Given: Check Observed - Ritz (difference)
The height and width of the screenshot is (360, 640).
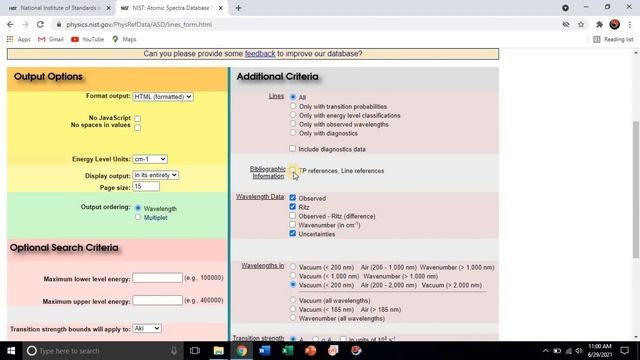Looking at the screenshot, I should 293,216.
